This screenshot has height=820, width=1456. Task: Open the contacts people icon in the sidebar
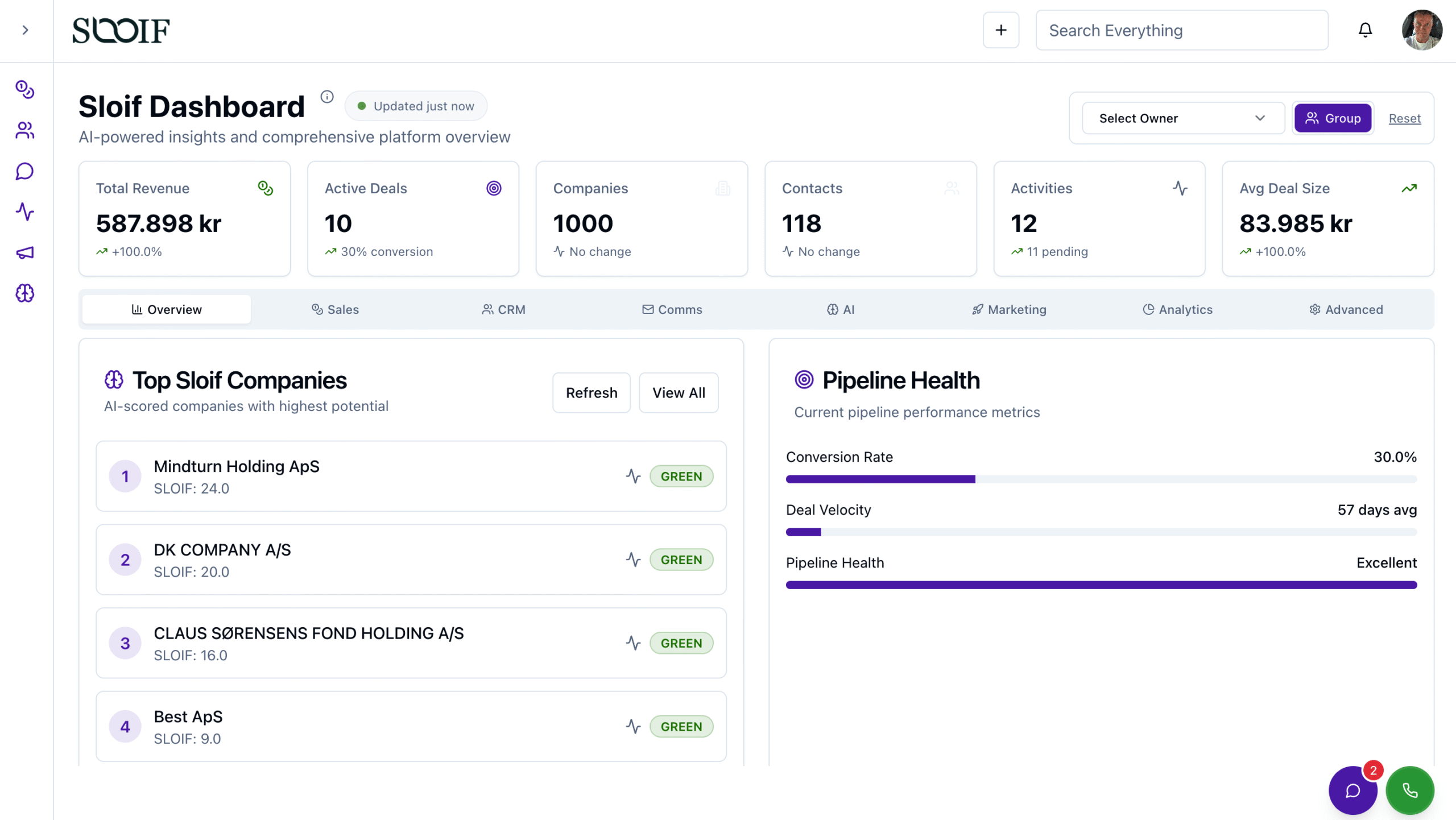(x=25, y=130)
